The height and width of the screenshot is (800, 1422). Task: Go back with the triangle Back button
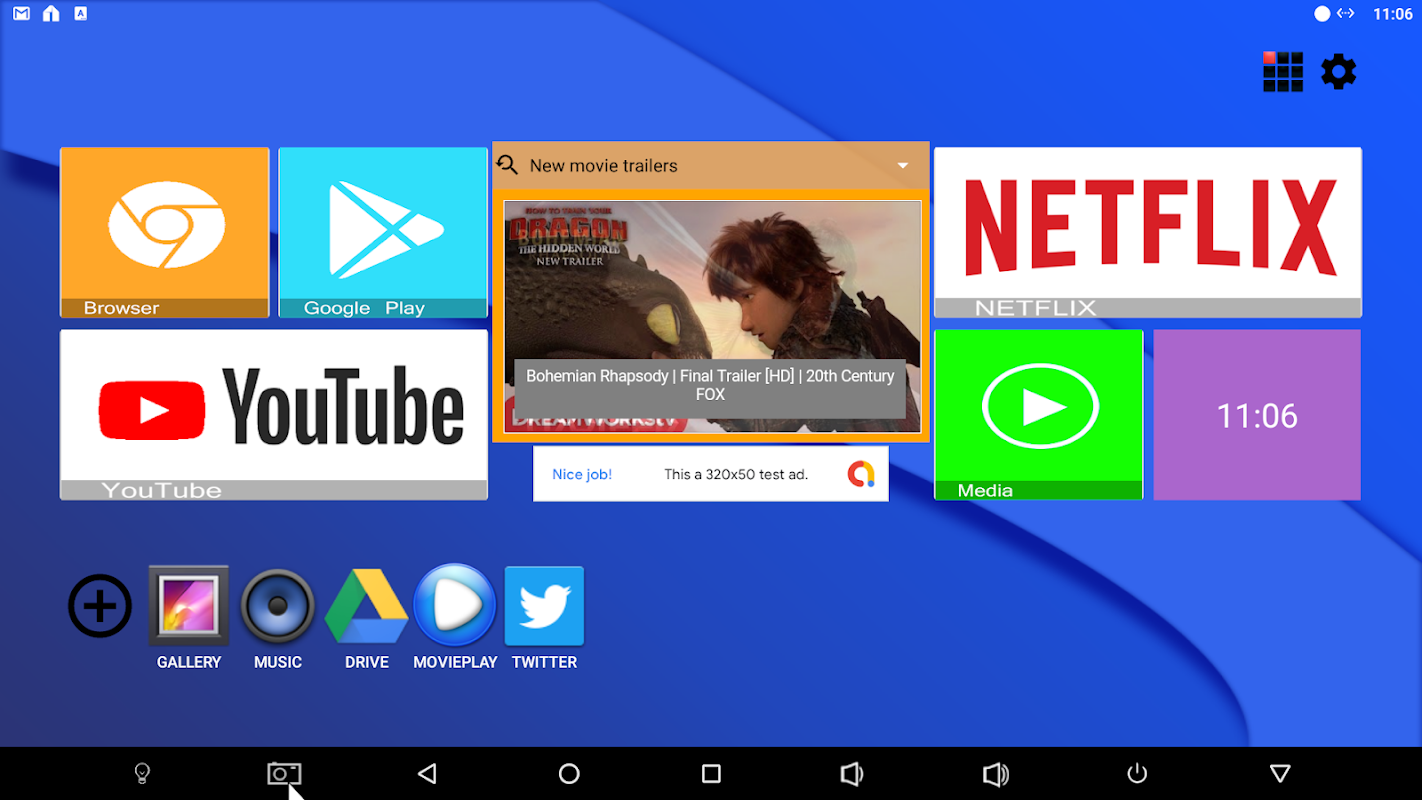coord(427,773)
